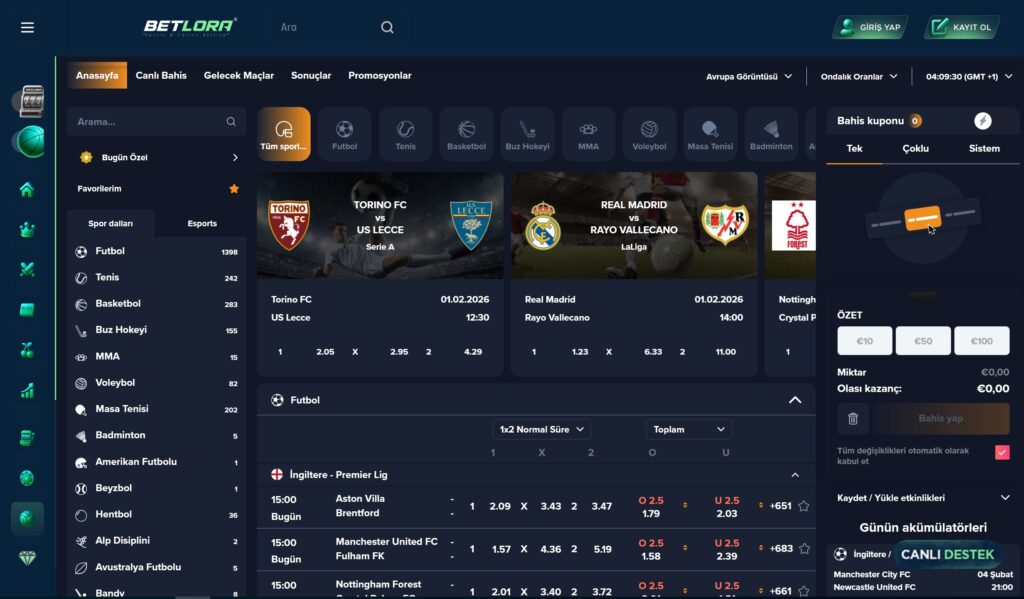Viewport: 1024px width, 599px height.
Task: Open the time zone GMT+1 dropdown
Action: click(969, 76)
